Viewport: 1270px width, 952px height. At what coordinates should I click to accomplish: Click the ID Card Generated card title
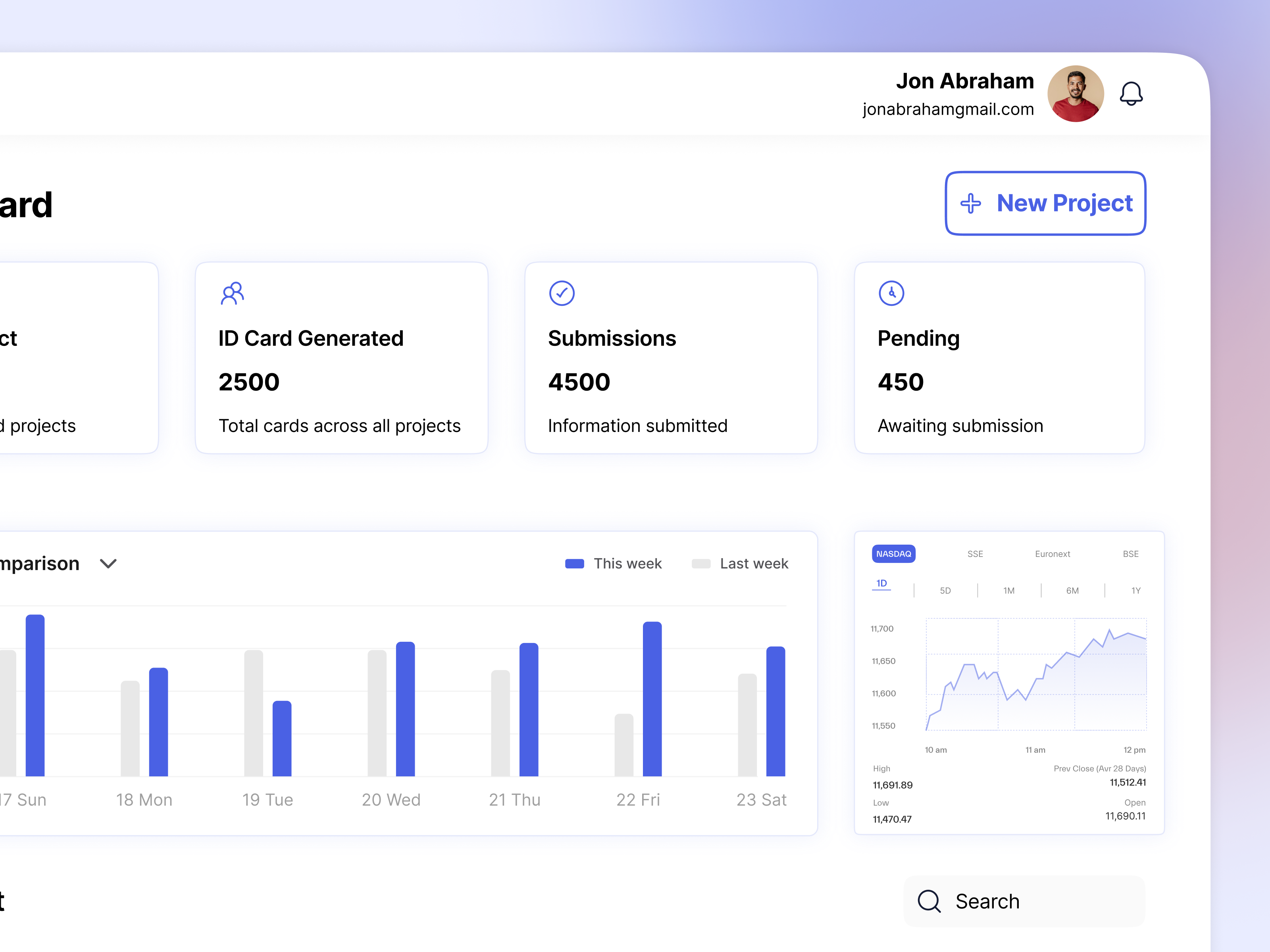(311, 339)
